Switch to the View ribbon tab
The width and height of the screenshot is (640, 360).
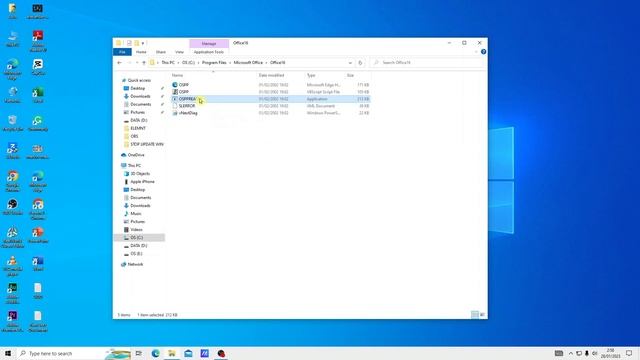pos(179,52)
